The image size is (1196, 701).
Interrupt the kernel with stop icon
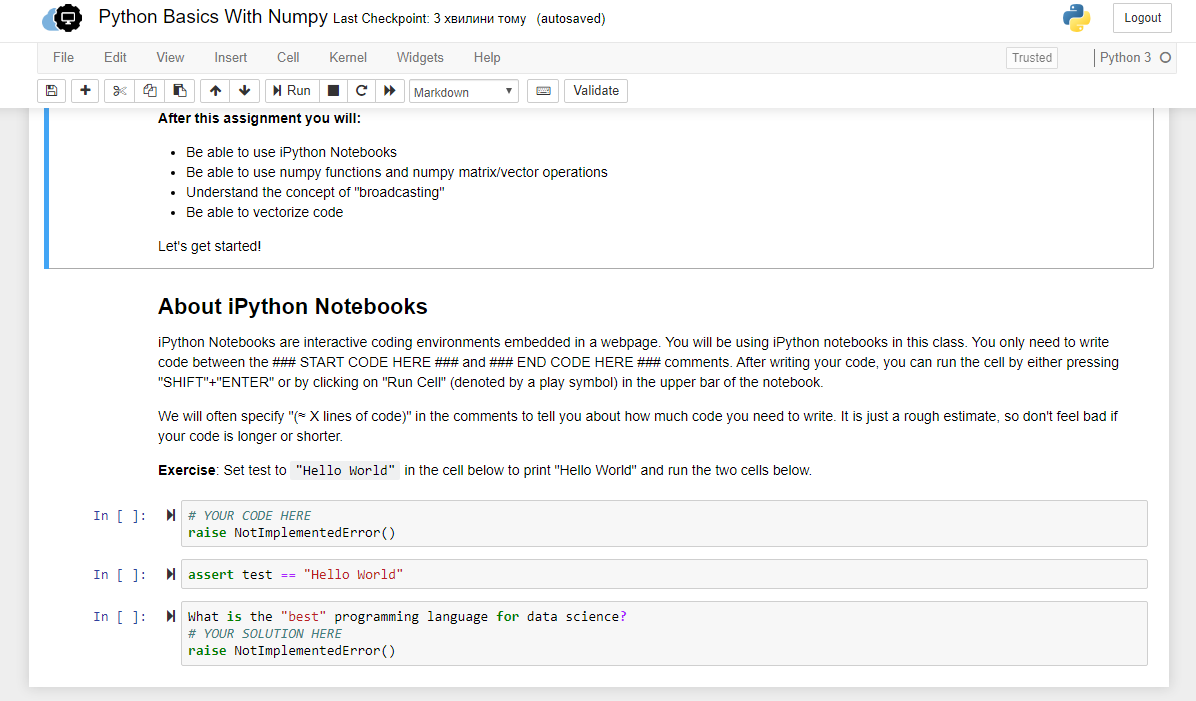point(333,91)
